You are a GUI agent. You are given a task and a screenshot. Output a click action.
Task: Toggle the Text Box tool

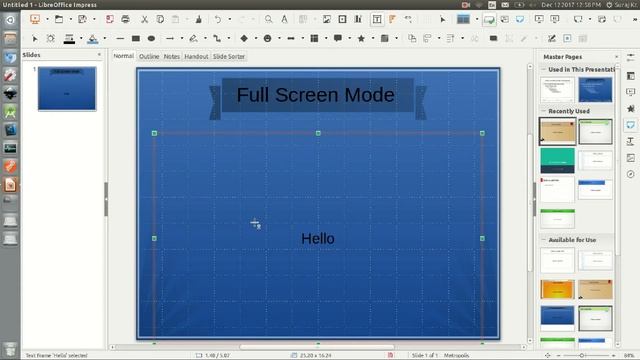(x=377, y=19)
